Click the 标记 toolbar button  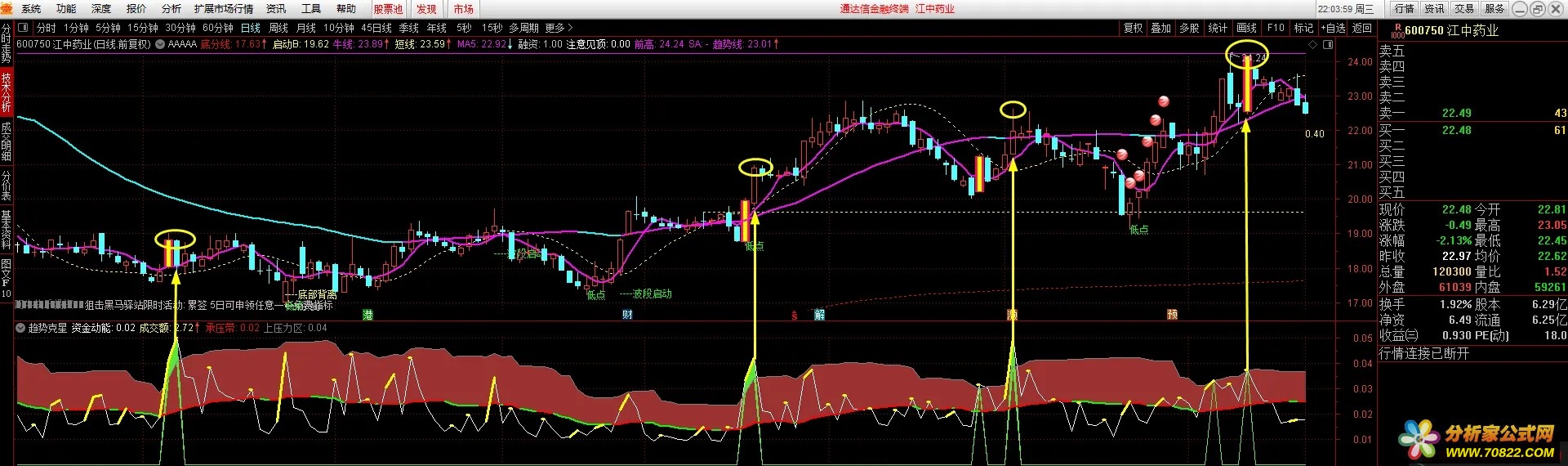[x=1303, y=28]
